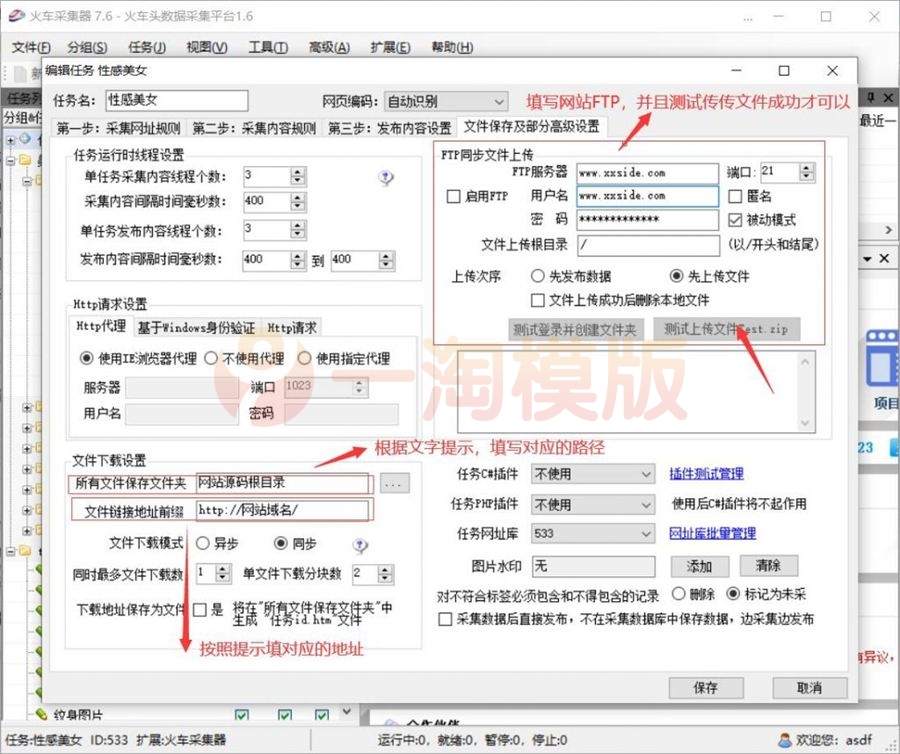
Task: Toggle the 被动模式 passive mode checkbox
Action: click(735, 220)
